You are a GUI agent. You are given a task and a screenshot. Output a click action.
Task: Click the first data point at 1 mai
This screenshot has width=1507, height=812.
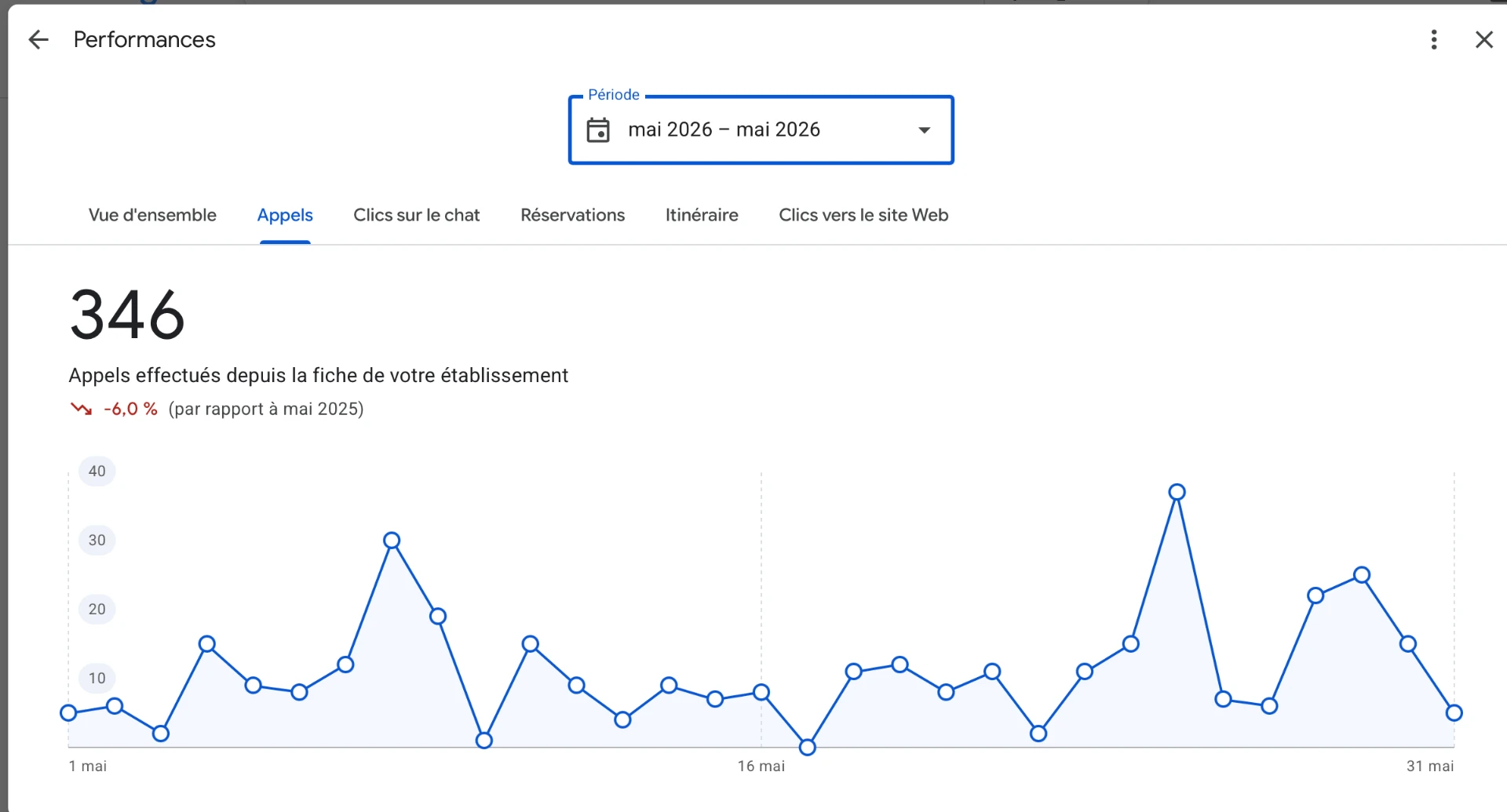click(68, 712)
